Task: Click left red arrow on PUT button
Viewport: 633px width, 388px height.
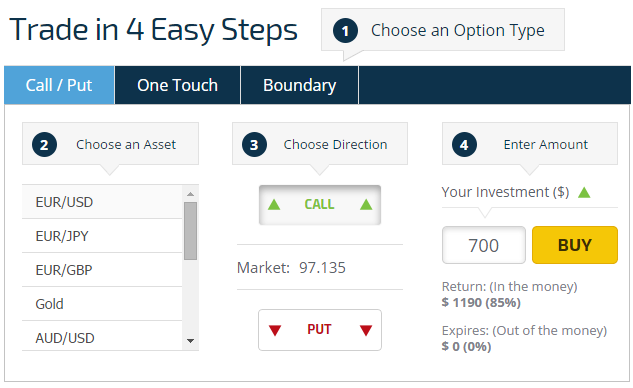Action: click(x=275, y=330)
